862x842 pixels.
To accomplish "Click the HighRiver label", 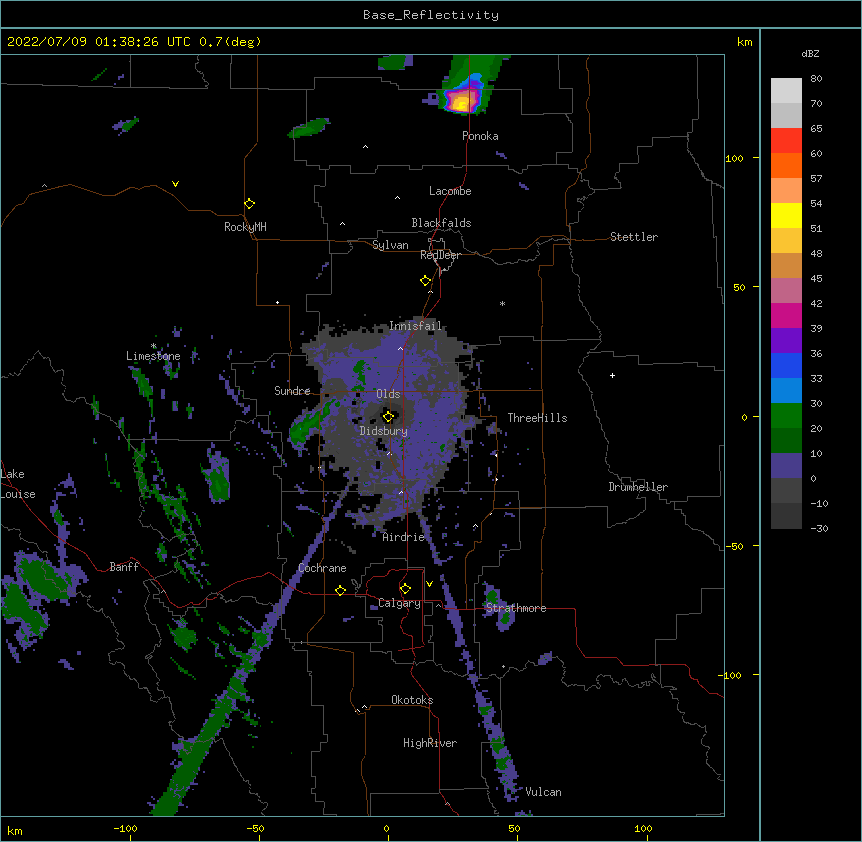I will 430,743.
